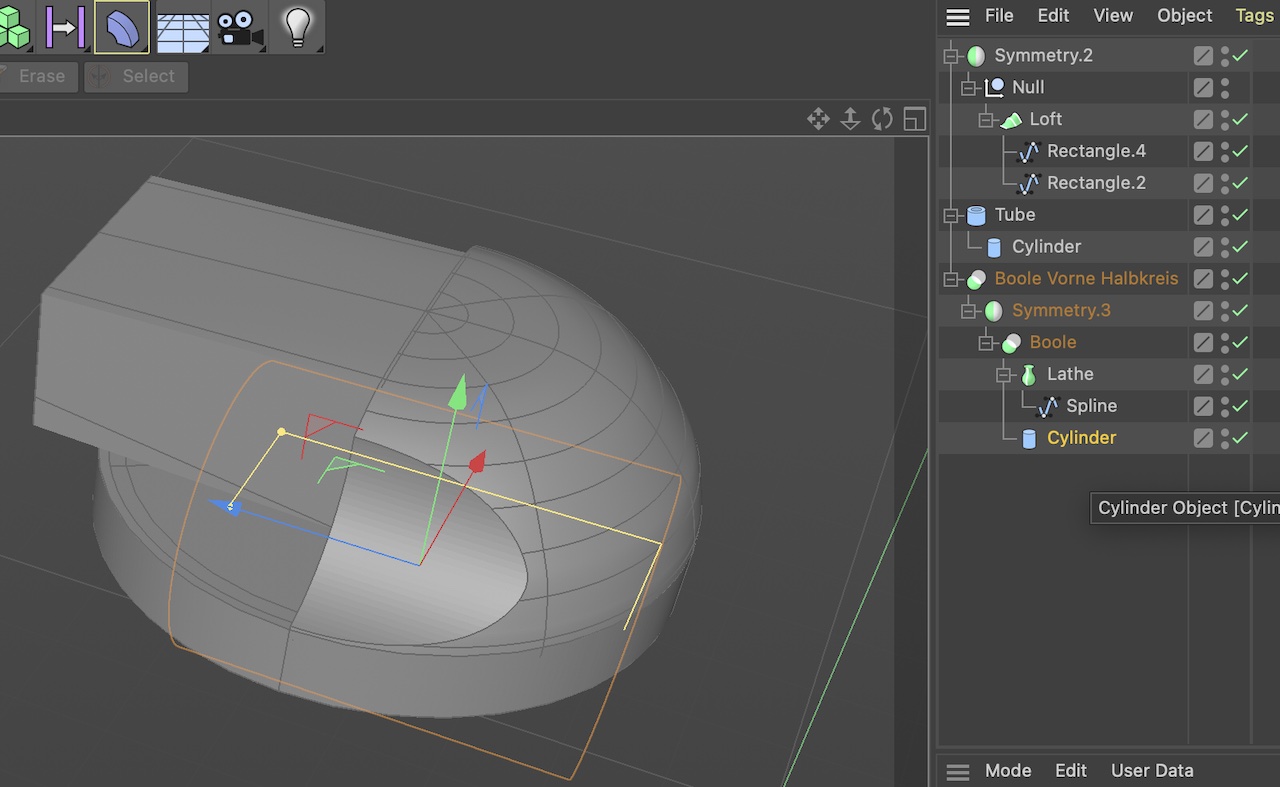
Task: Click the Cylinder icon under Tube
Action: coord(994,247)
